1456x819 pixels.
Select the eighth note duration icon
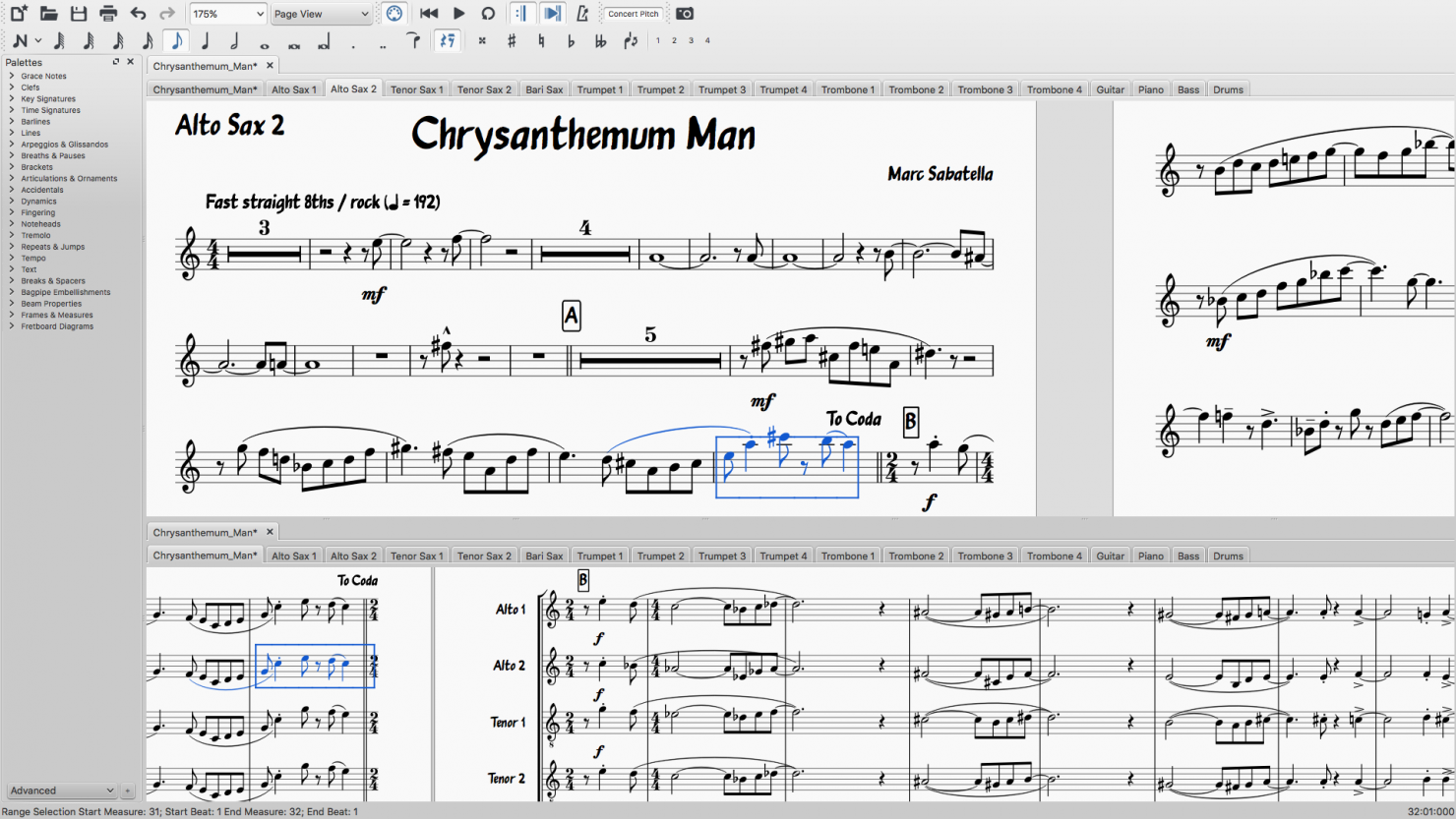click(176, 40)
